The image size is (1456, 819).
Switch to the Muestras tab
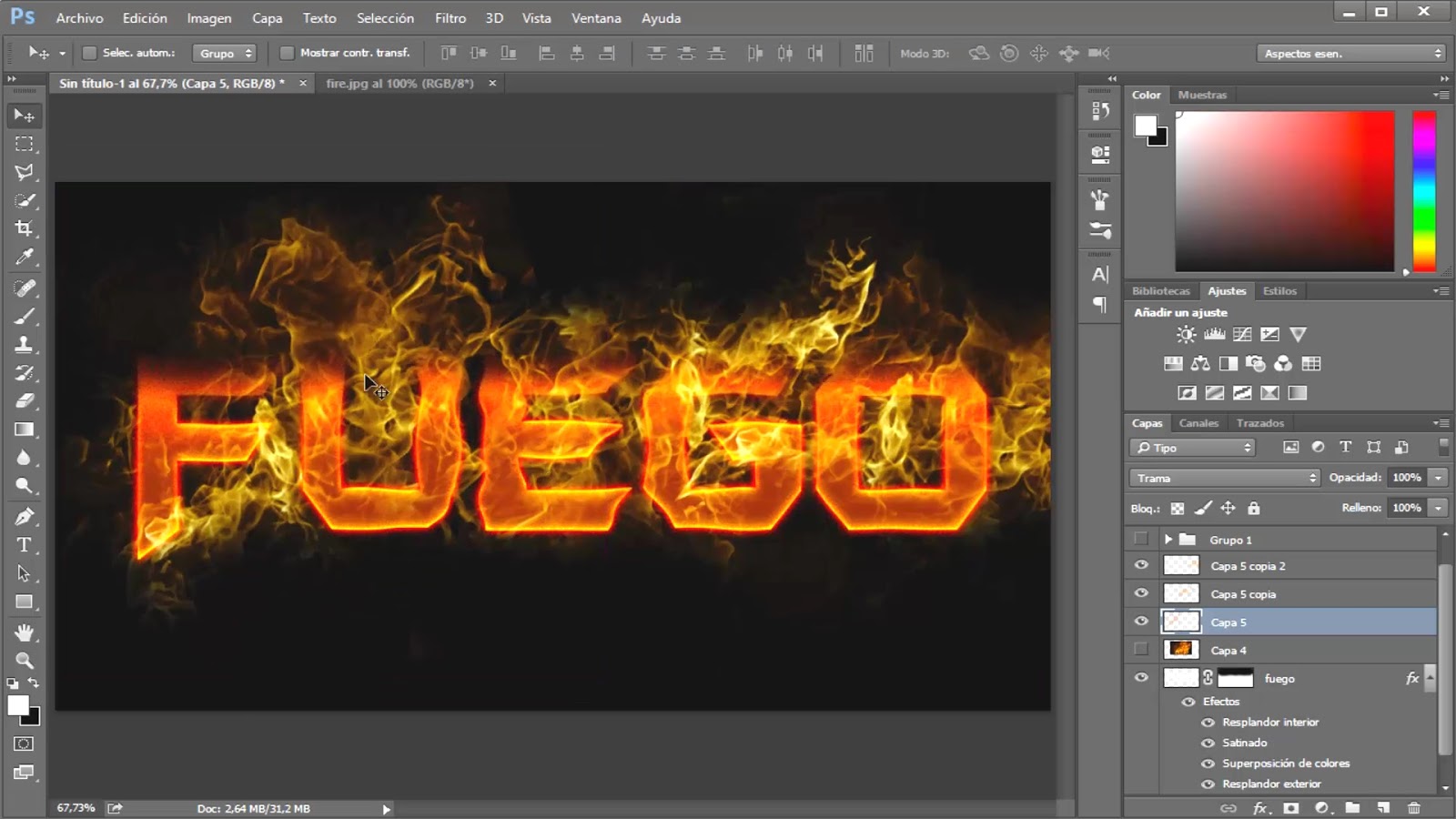(x=1202, y=95)
